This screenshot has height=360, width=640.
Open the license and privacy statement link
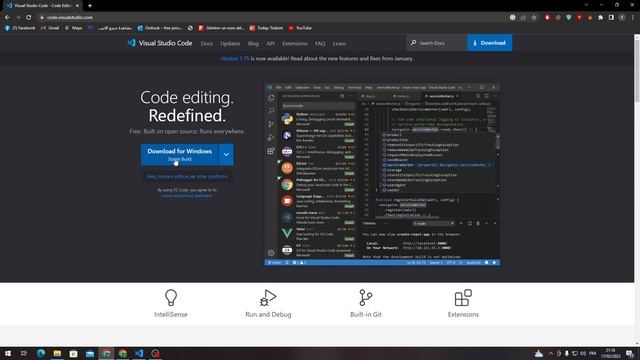click(x=187, y=196)
